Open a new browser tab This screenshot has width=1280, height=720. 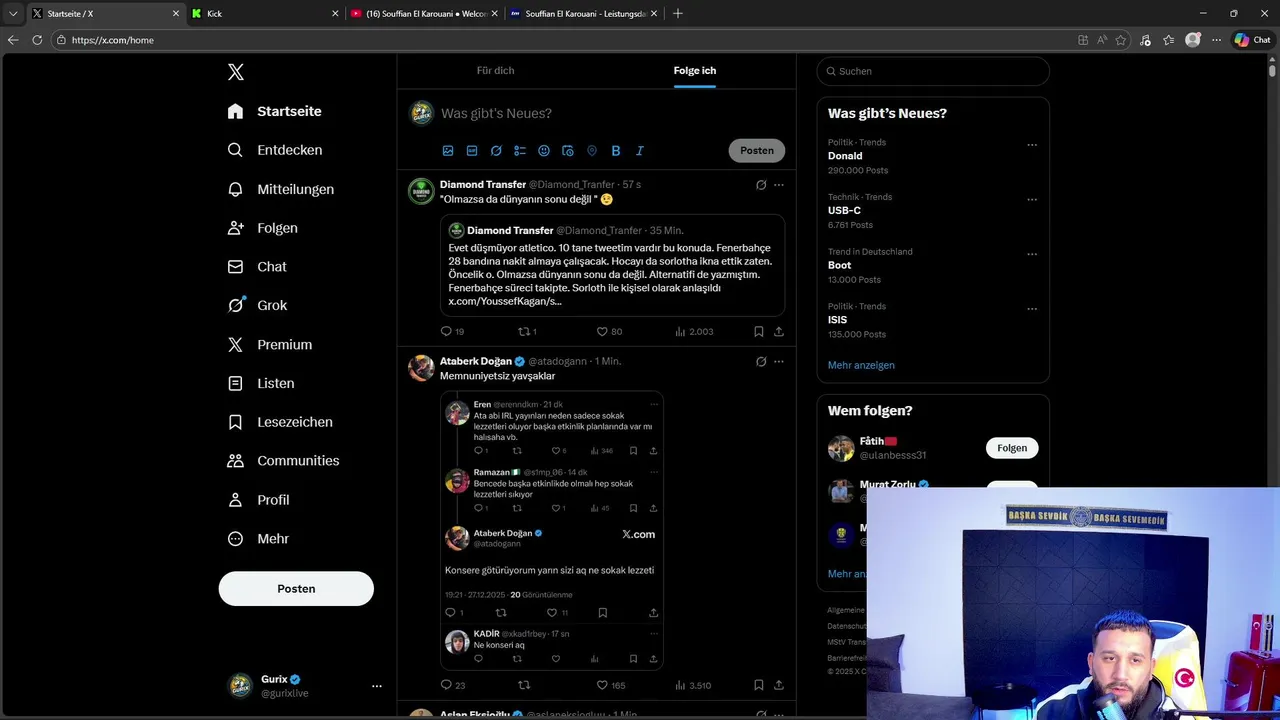coord(678,13)
